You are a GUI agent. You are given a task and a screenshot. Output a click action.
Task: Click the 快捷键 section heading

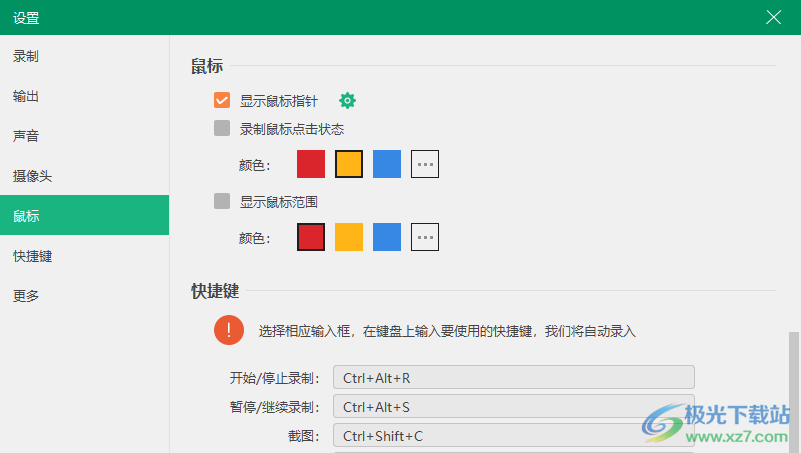click(x=215, y=291)
